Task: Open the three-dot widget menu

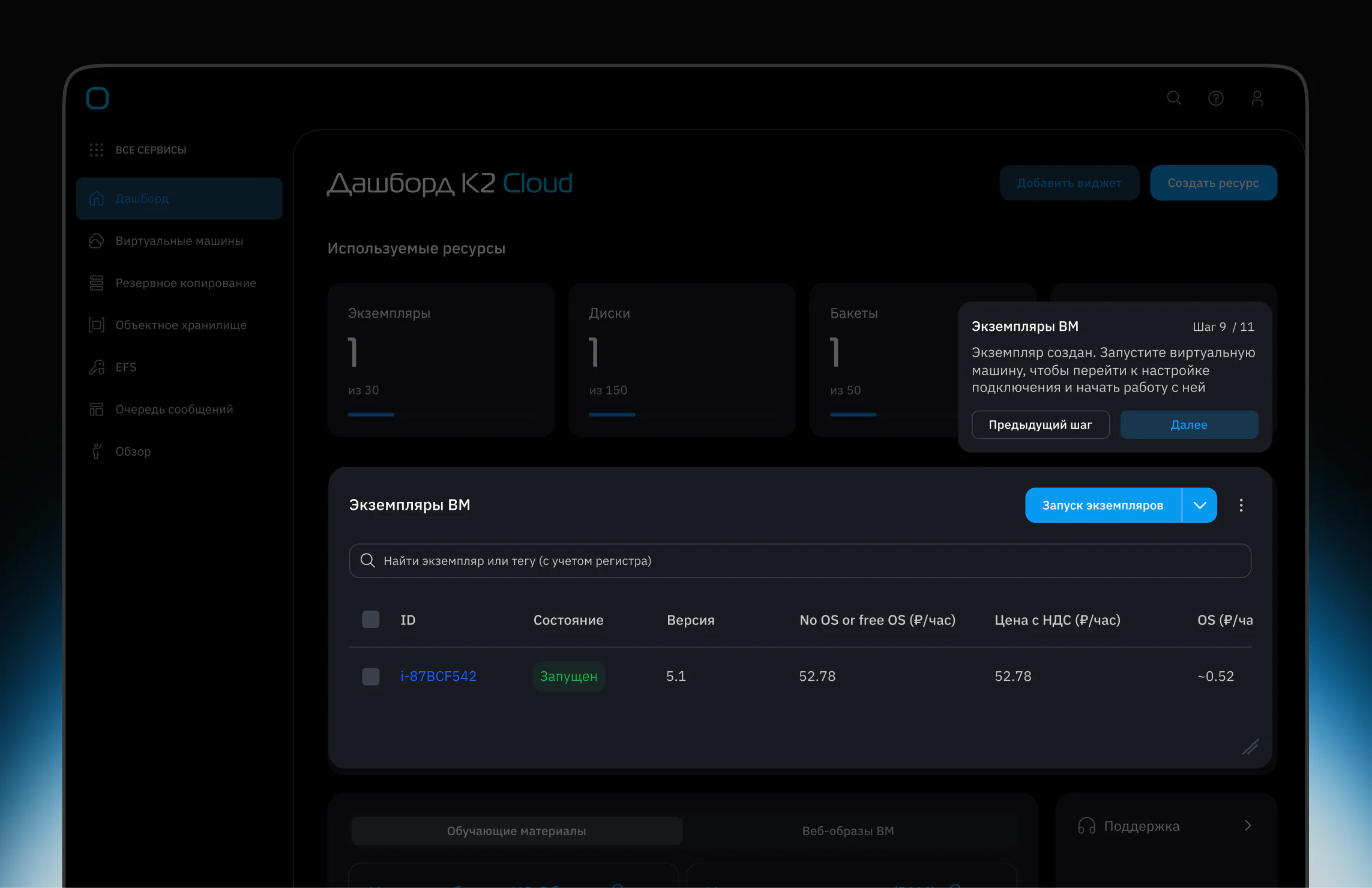Action: tap(1241, 505)
